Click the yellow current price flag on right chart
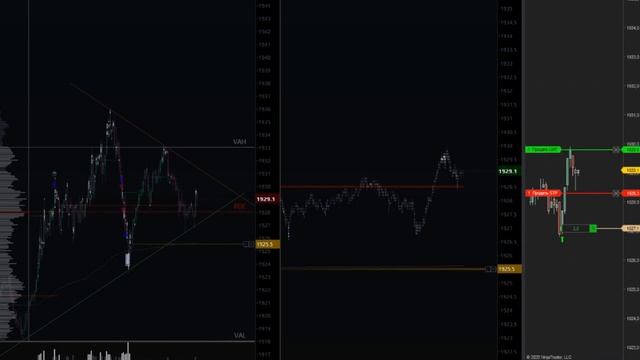640x360 pixels. click(631, 170)
